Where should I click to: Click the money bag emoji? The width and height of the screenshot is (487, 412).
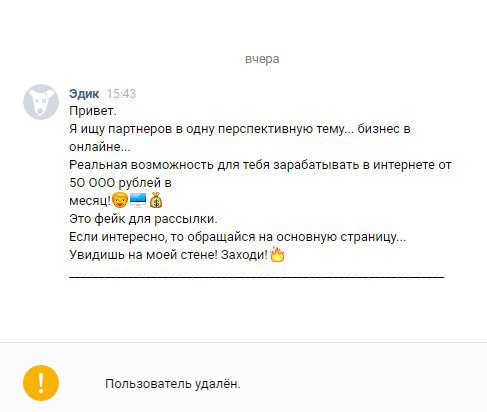(x=156, y=201)
